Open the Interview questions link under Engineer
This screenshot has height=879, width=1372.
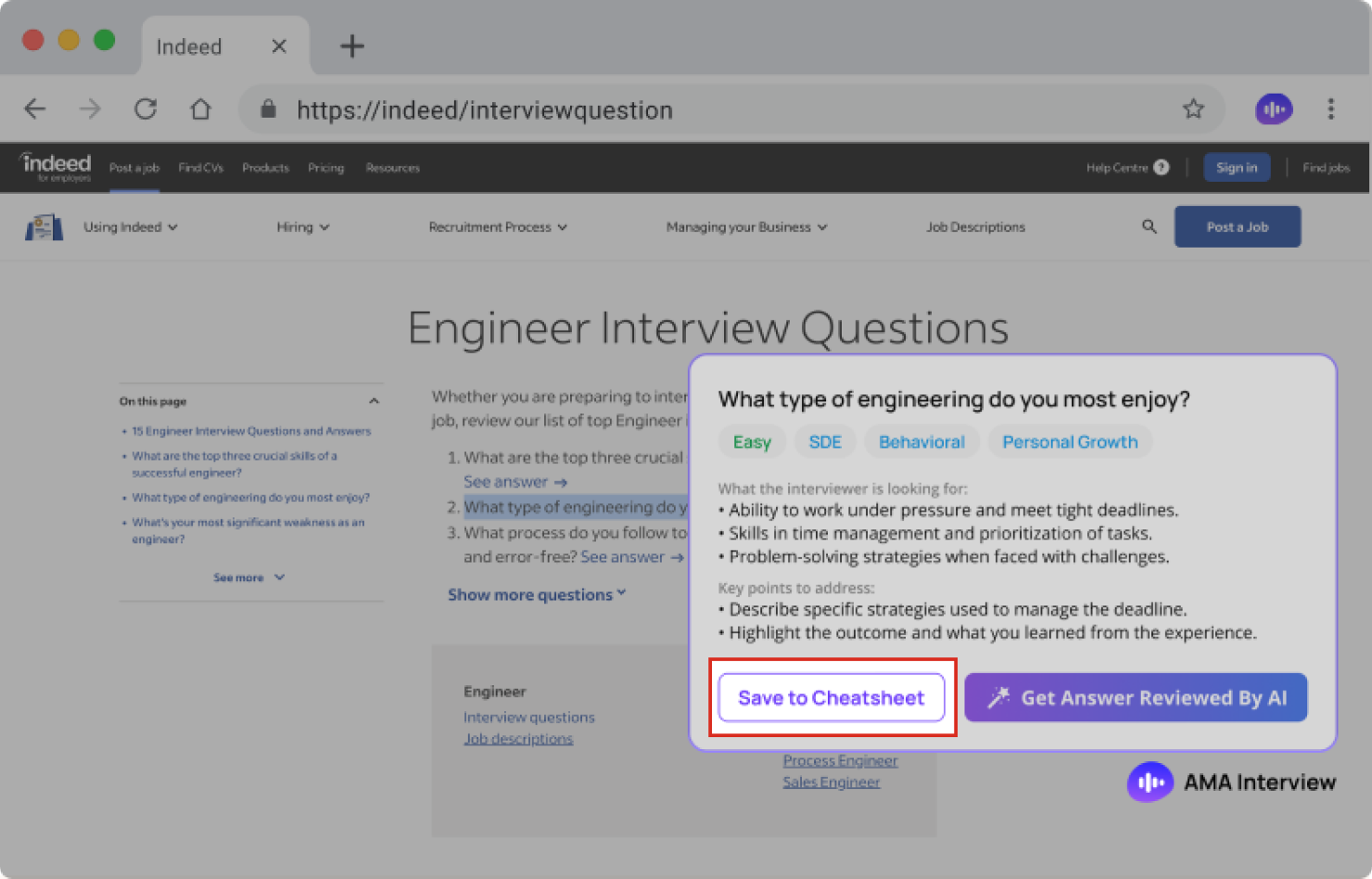point(529,718)
